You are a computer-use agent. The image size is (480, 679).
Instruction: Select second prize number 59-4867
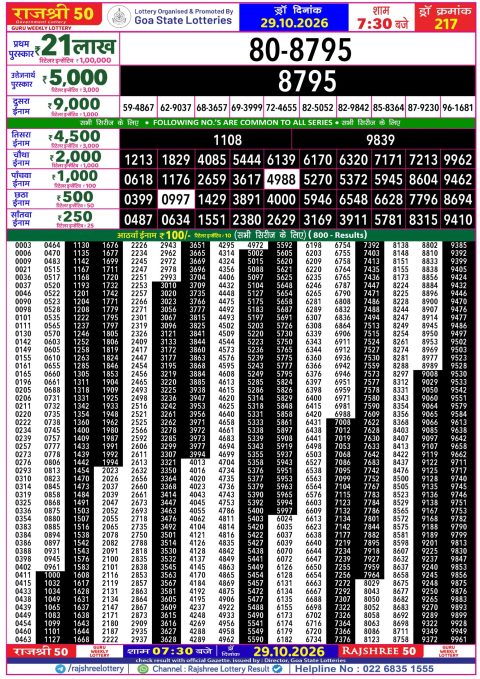click(138, 107)
